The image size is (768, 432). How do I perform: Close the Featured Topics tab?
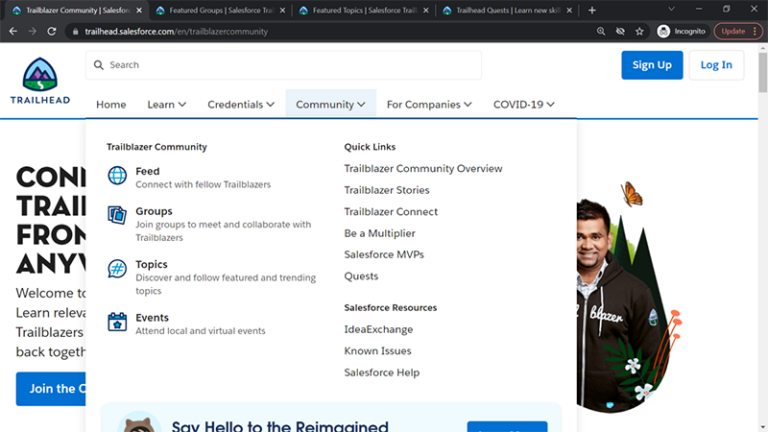(x=426, y=10)
